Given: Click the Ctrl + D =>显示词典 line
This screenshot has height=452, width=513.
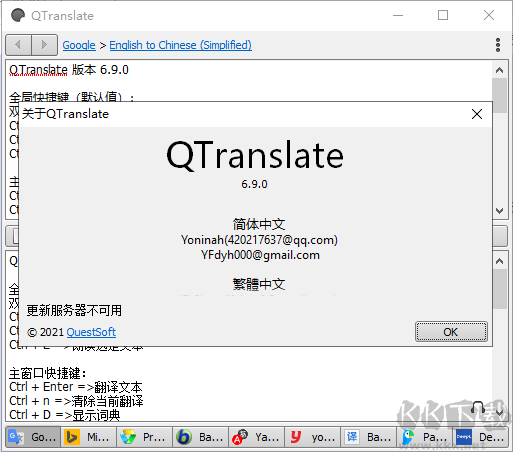Looking at the screenshot, I should click(65, 415).
